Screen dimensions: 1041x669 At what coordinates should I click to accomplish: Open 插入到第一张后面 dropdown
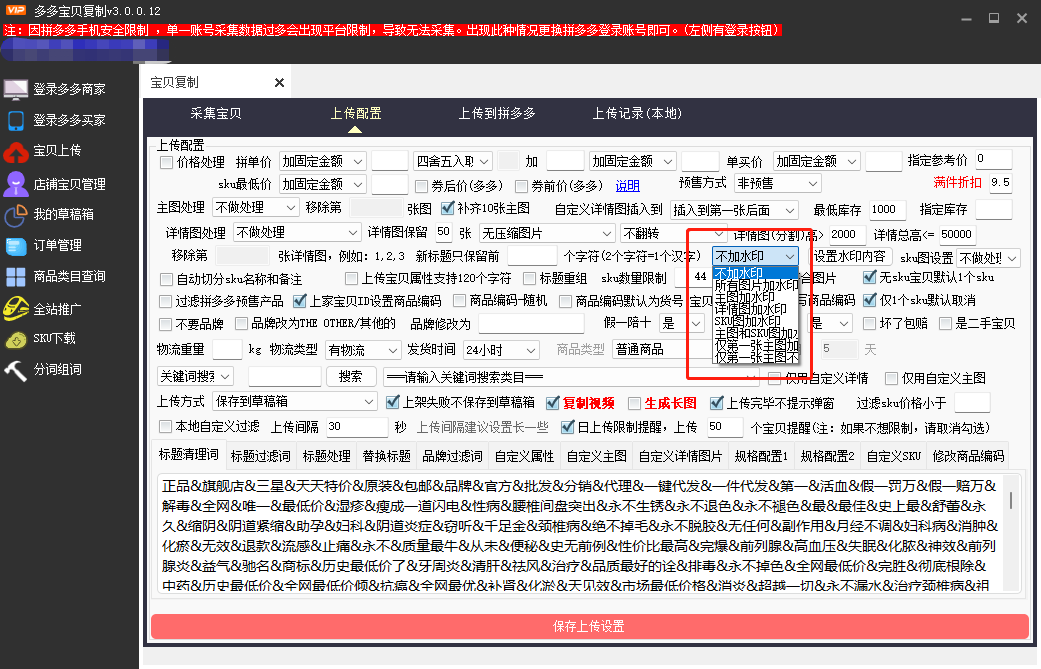734,210
